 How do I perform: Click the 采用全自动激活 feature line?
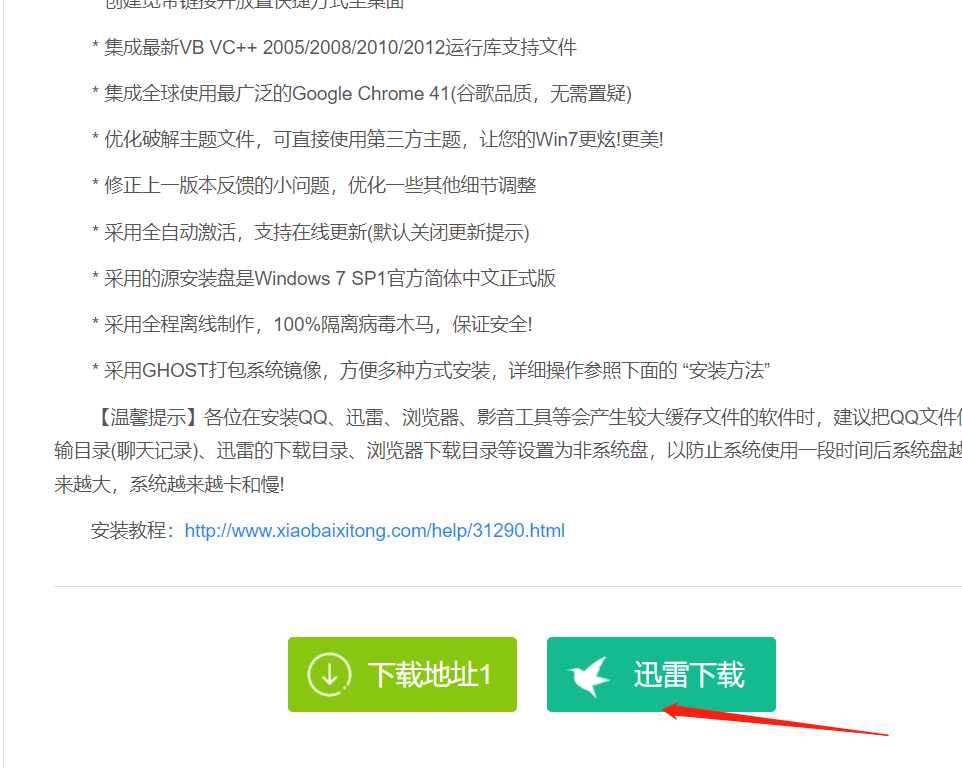pyautogui.click(x=311, y=232)
